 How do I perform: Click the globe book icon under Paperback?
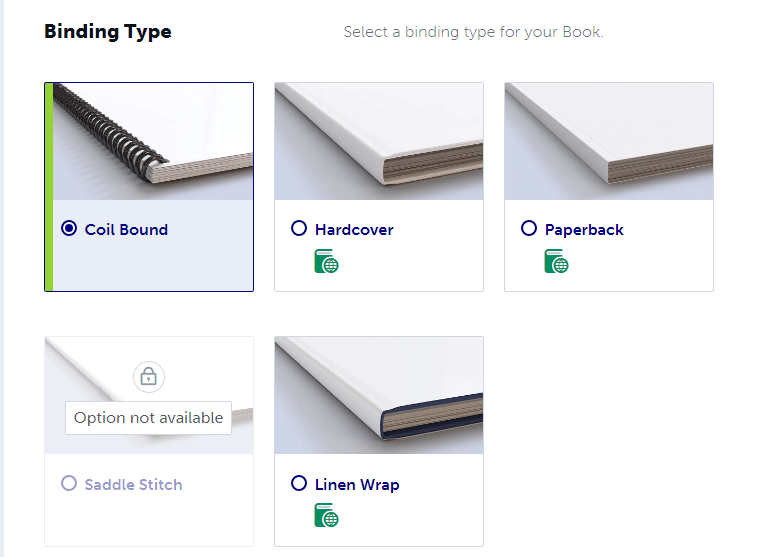tap(556, 261)
